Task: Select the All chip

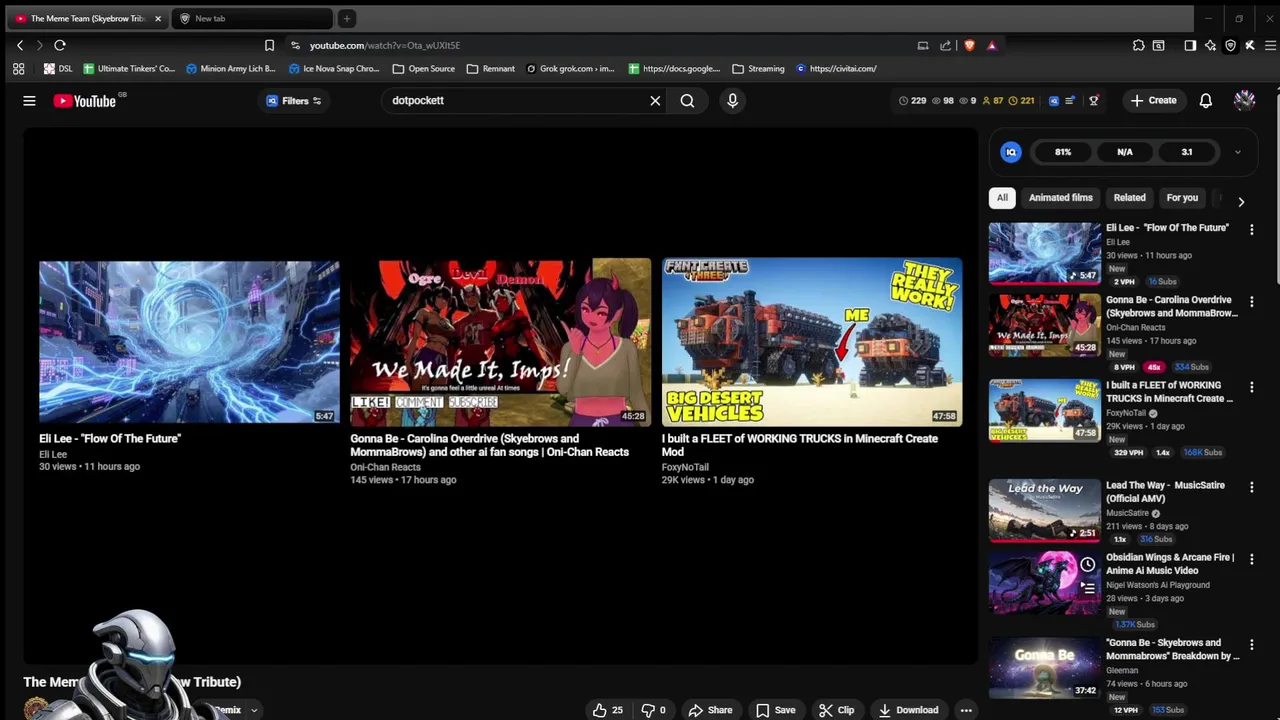Action: coord(1002,197)
